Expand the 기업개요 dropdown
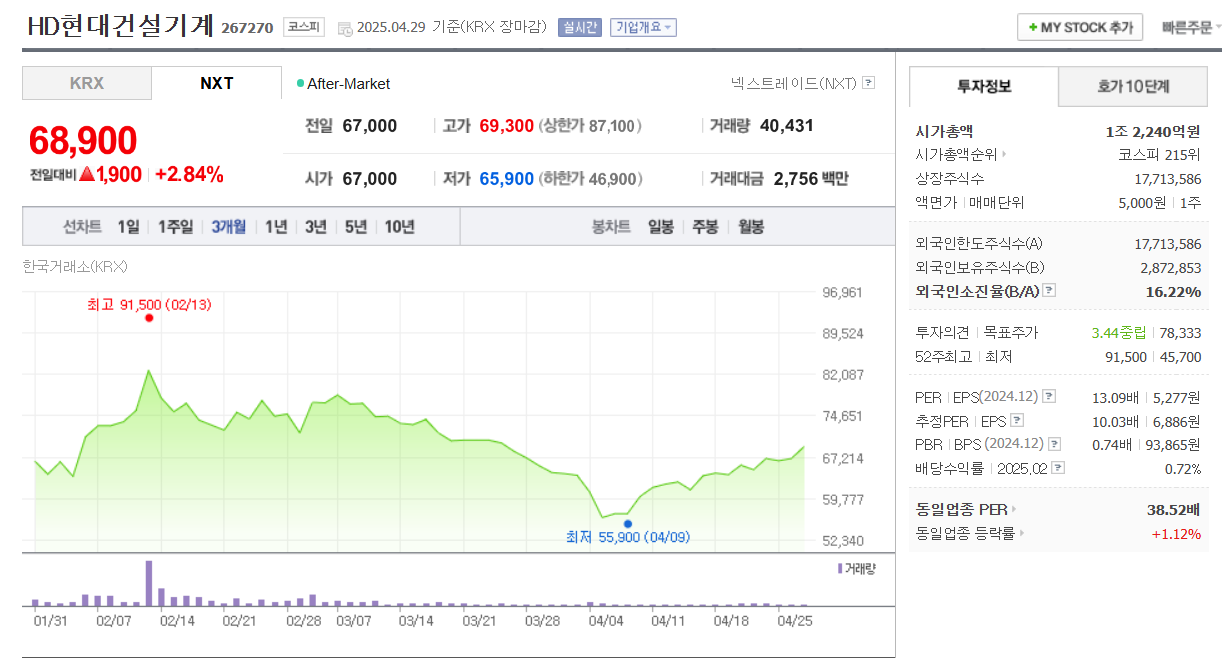Image resolution: width=1231 pixels, height=658 pixels. click(643, 28)
